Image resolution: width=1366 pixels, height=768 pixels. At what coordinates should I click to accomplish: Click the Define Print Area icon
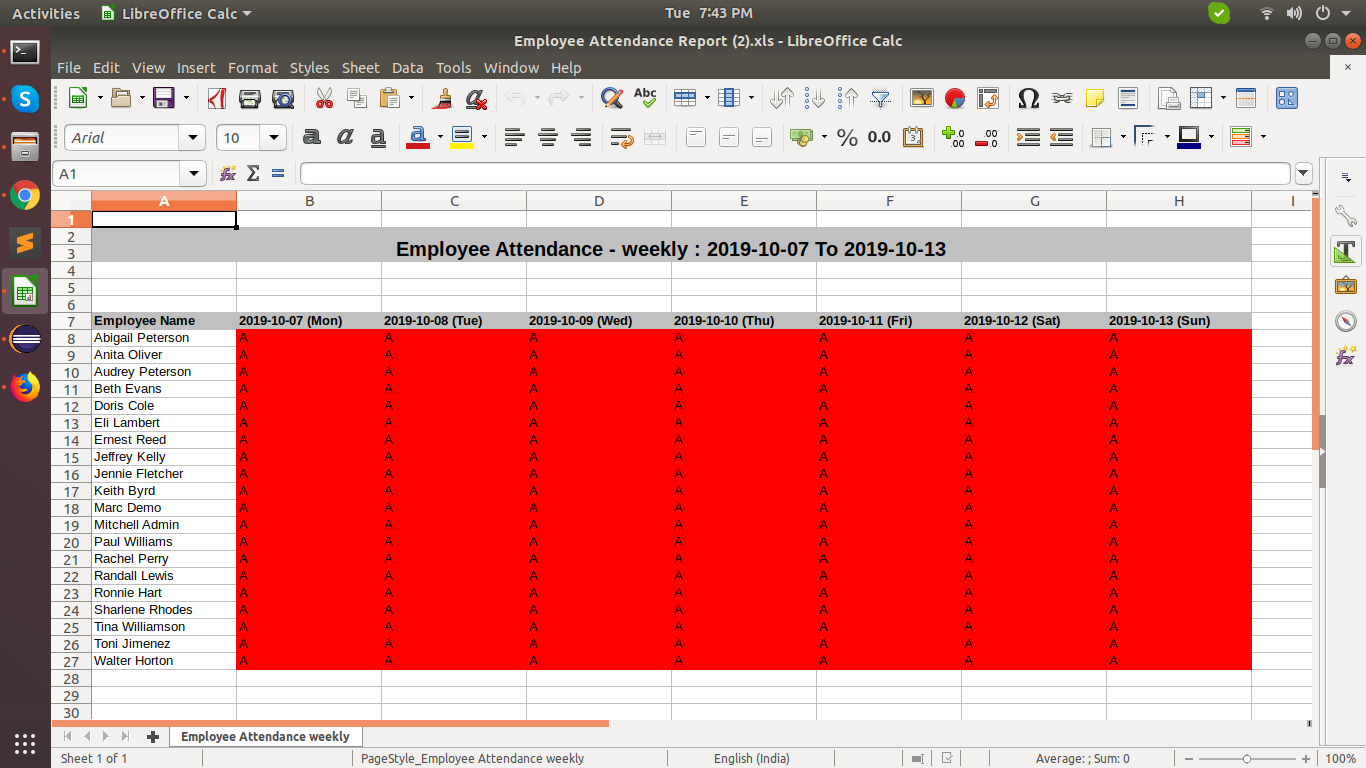pyautogui.click(x=1168, y=98)
